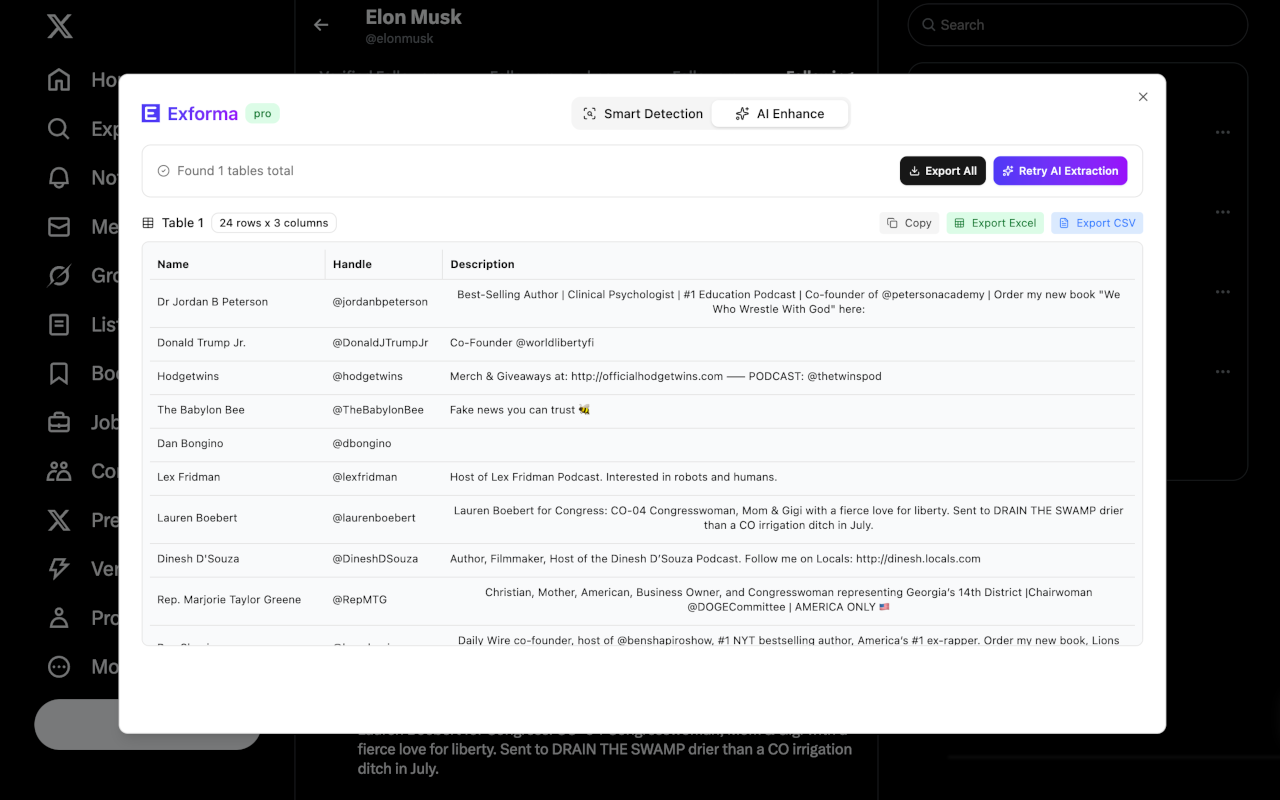Click the Export All button
The width and height of the screenshot is (1280, 800).
(943, 171)
